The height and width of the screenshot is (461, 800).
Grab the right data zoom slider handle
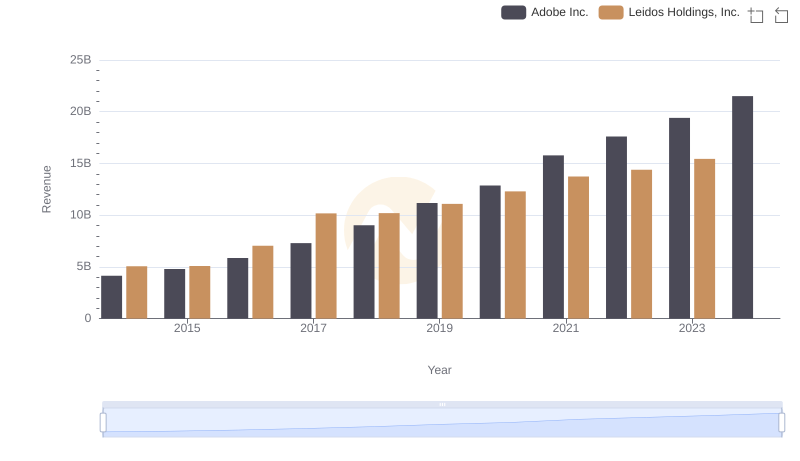tap(781, 423)
